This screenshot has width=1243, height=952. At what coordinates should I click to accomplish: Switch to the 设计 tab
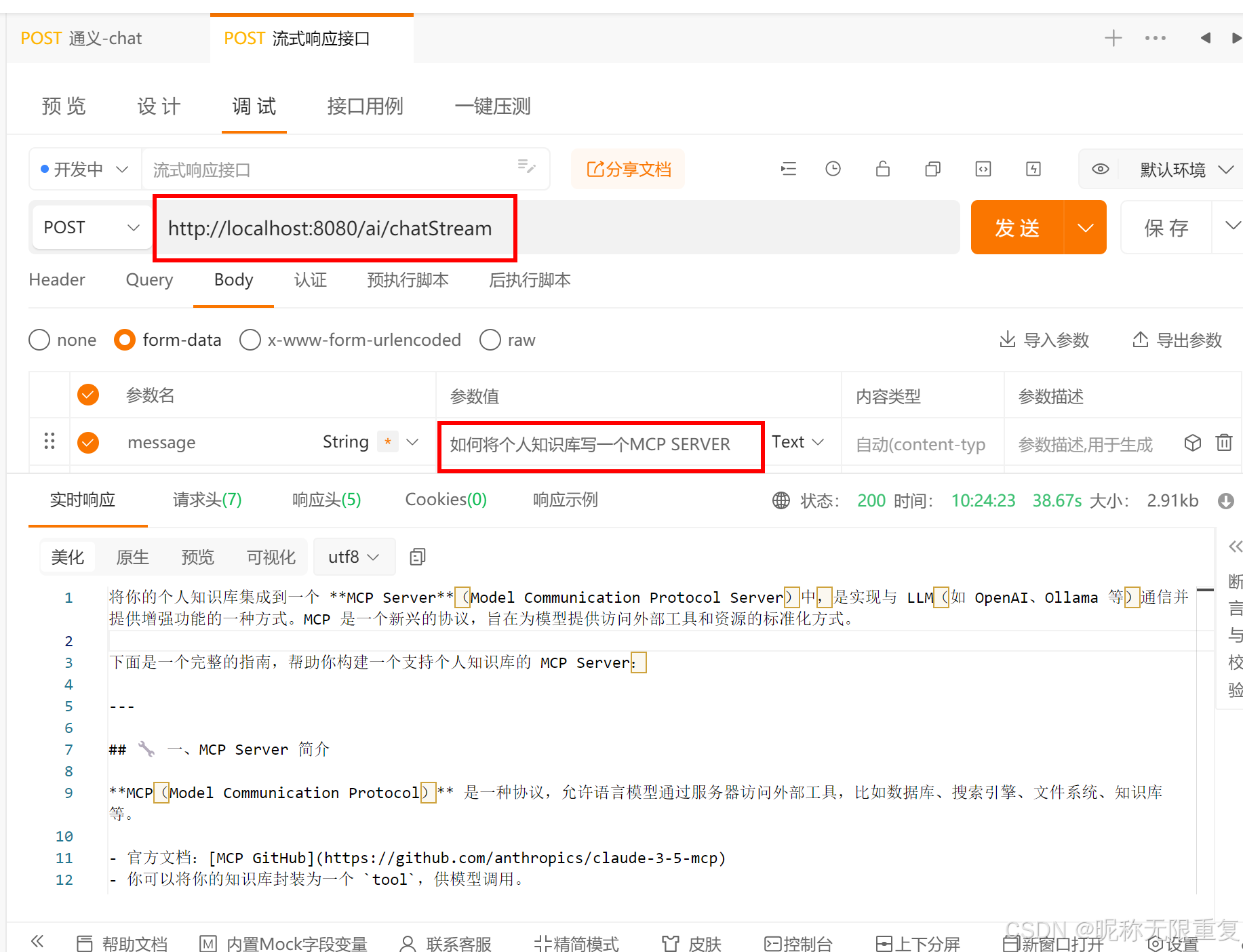pos(159,106)
